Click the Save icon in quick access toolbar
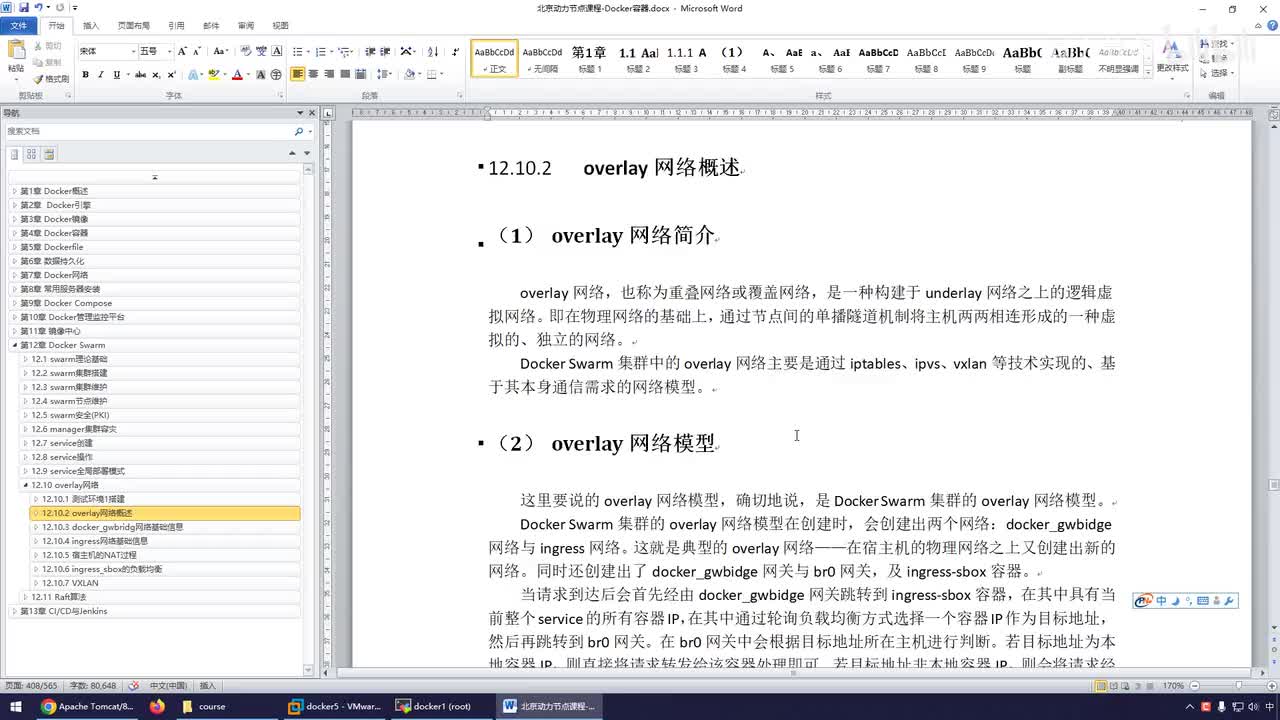Viewport: 1280px width, 720px height. point(23,8)
